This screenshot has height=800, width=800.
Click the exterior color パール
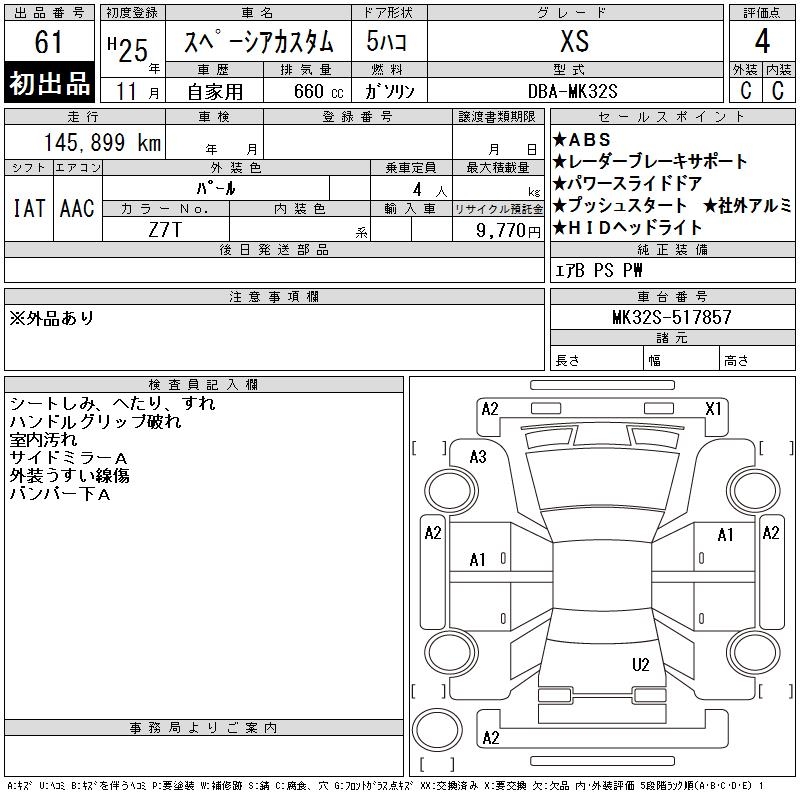[216, 189]
